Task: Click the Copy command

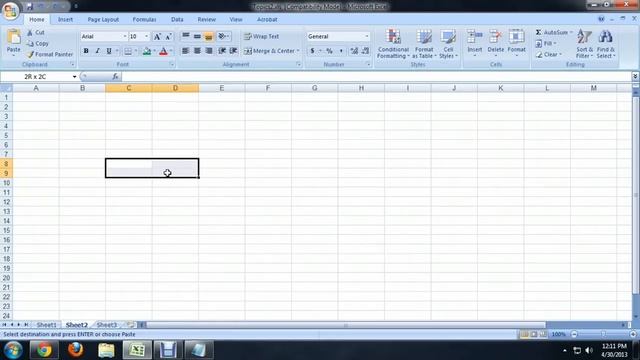Action: [38, 43]
